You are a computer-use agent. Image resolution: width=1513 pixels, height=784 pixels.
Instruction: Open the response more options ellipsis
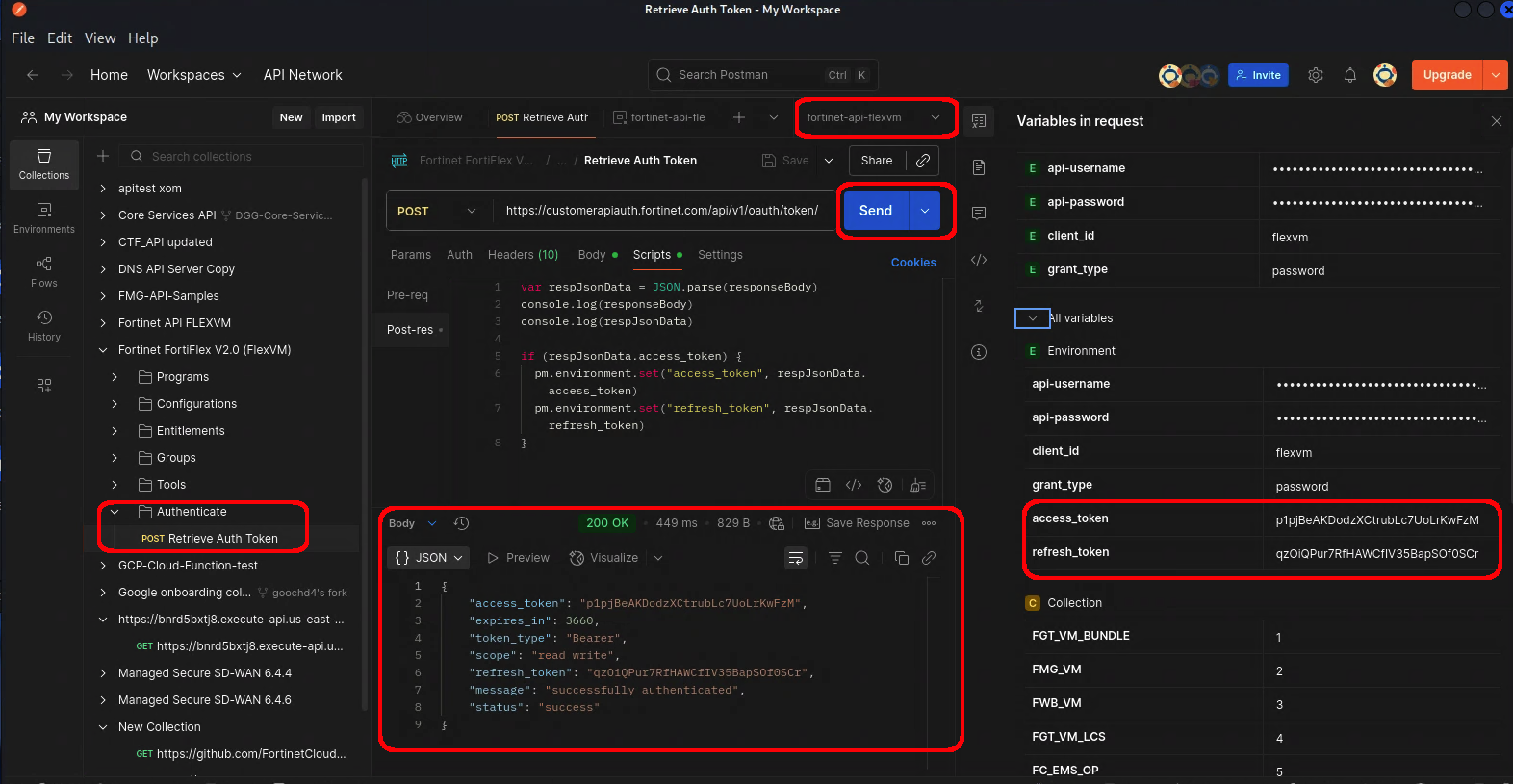pyautogui.click(x=929, y=523)
